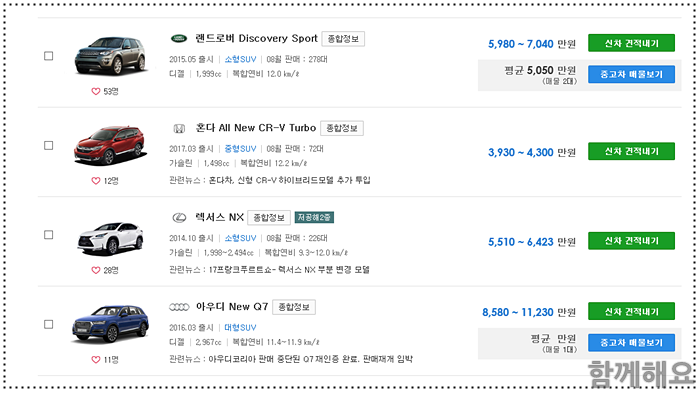Tick the Audi New Q7 checkbox
This screenshot has height=393, width=700.
[49, 324]
